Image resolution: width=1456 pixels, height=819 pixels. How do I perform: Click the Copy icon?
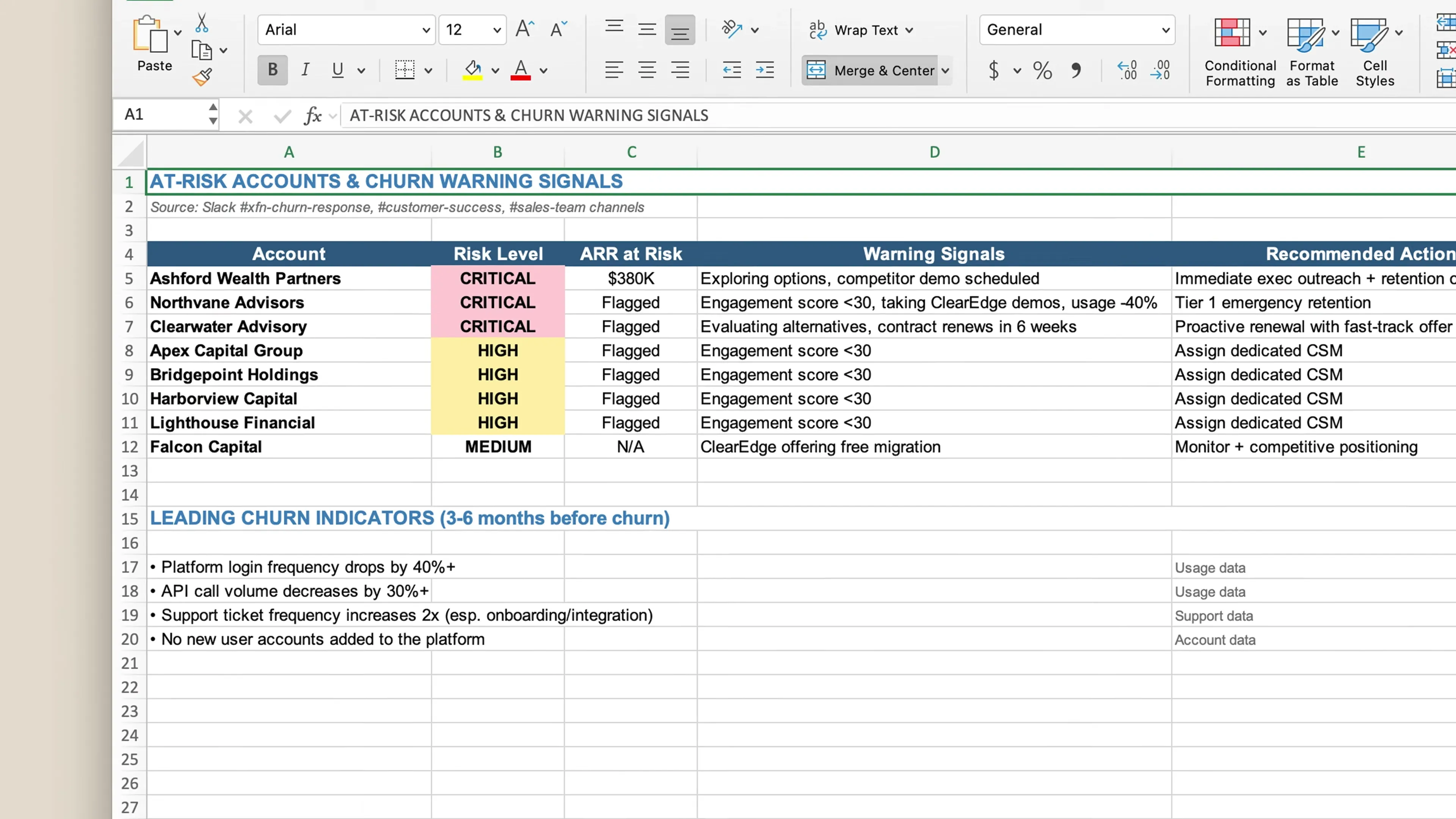202,50
